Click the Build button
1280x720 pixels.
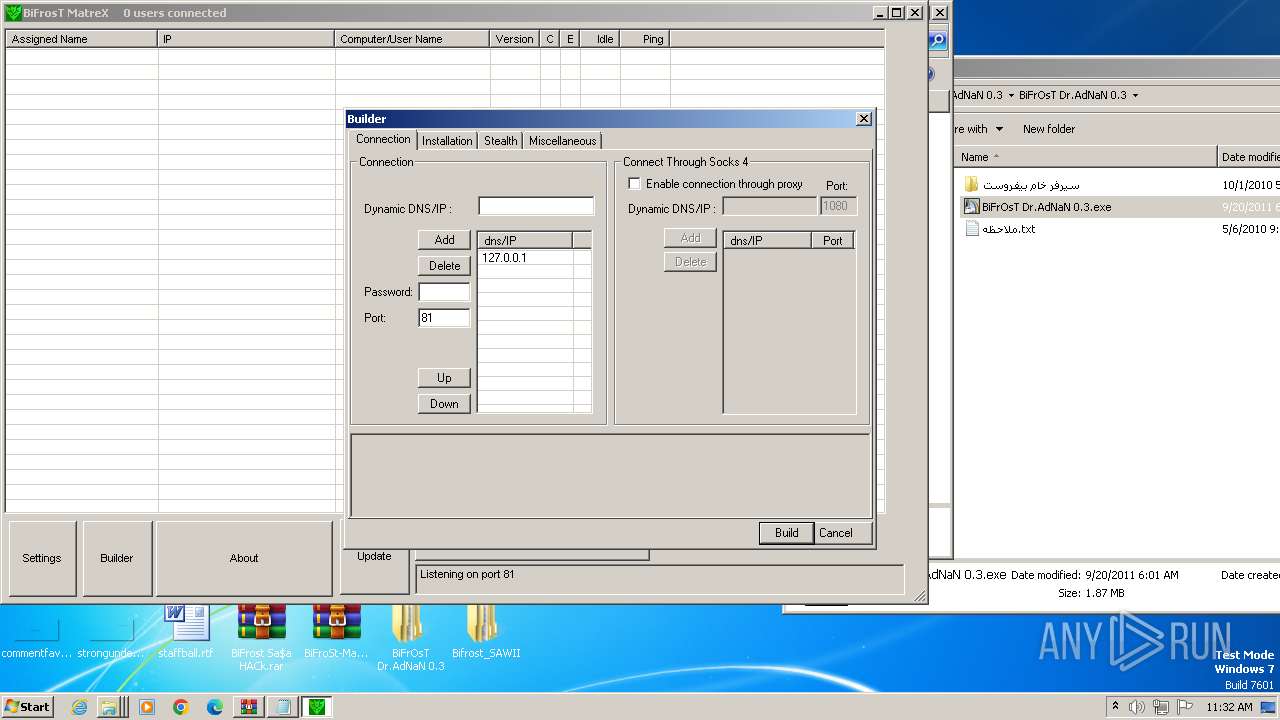coord(787,533)
